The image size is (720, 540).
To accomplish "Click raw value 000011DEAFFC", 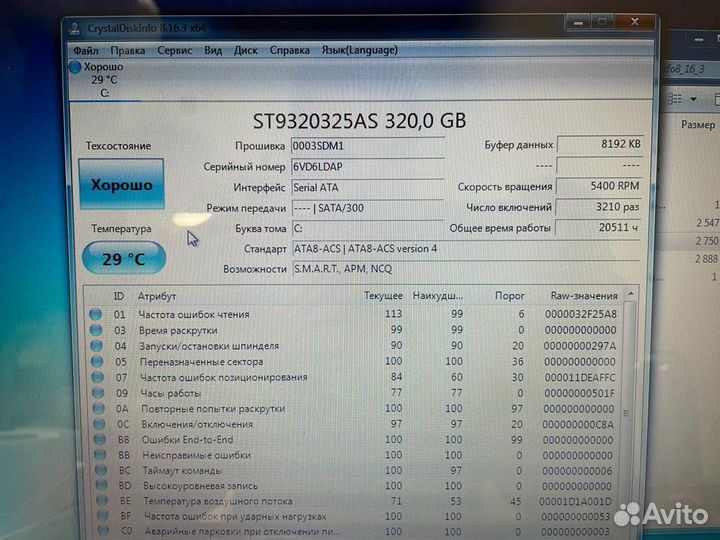I will [x=579, y=377].
